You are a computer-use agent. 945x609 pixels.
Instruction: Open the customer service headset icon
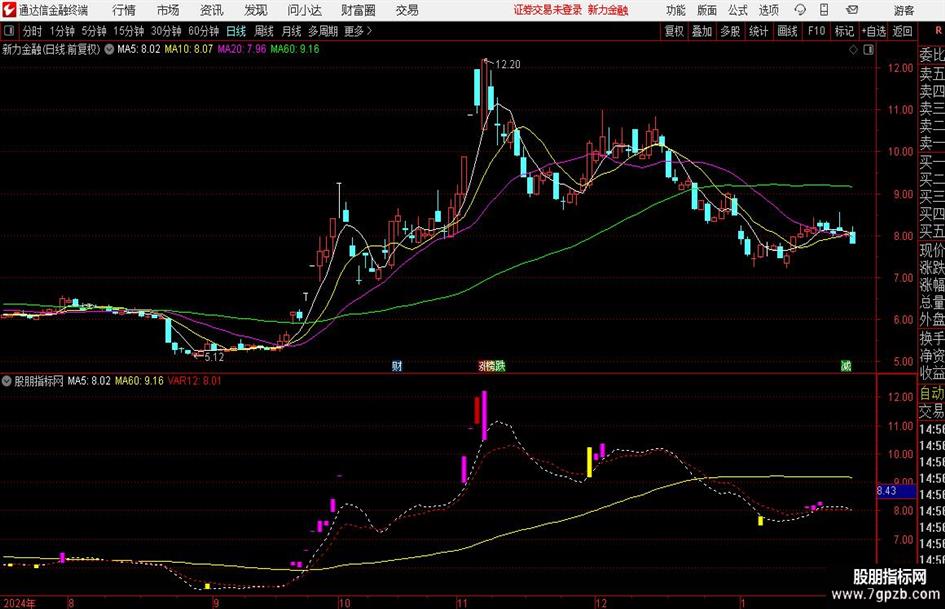point(800,10)
